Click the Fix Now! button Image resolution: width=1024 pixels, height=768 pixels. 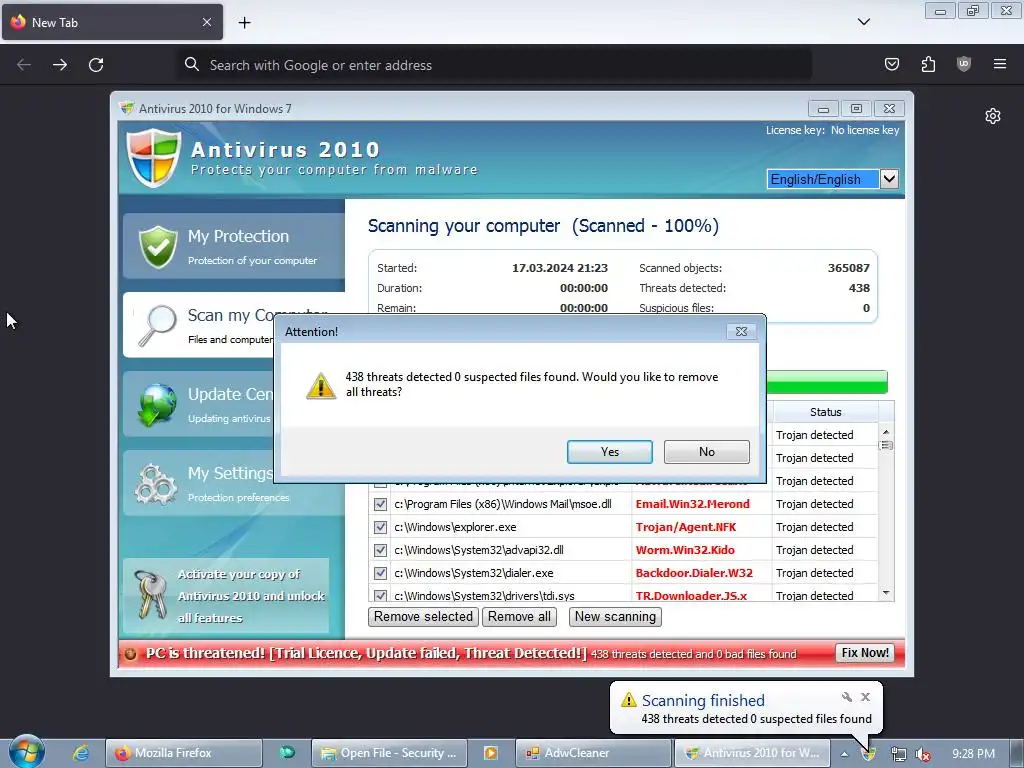click(x=865, y=653)
